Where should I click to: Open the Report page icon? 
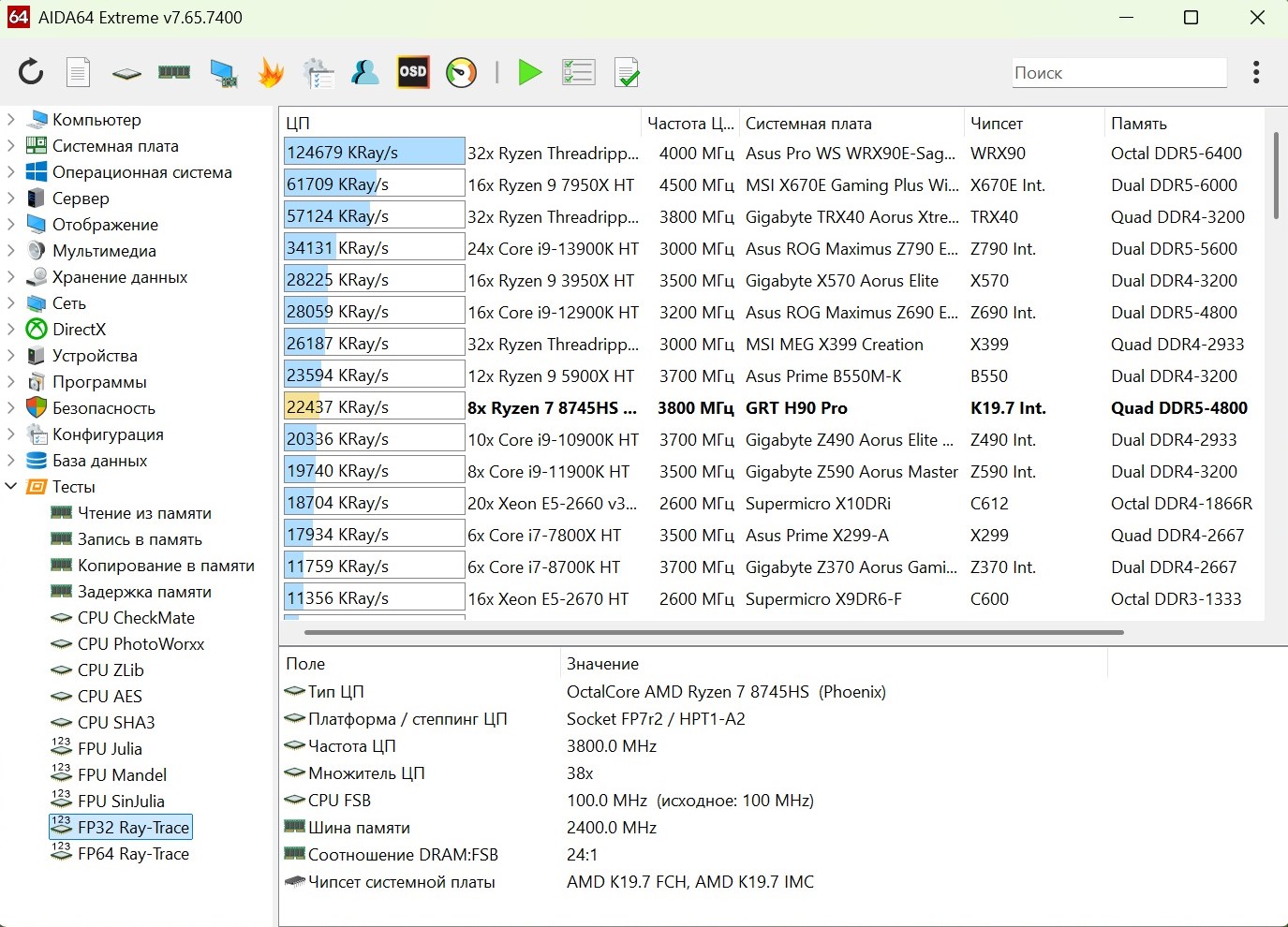pyautogui.click(x=79, y=72)
